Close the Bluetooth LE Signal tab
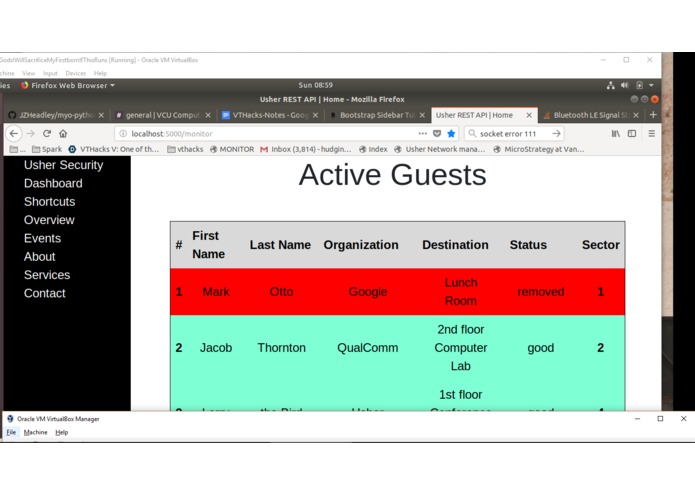This screenshot has height=494, width=695. pyautogui.click(x=636, y=115)
